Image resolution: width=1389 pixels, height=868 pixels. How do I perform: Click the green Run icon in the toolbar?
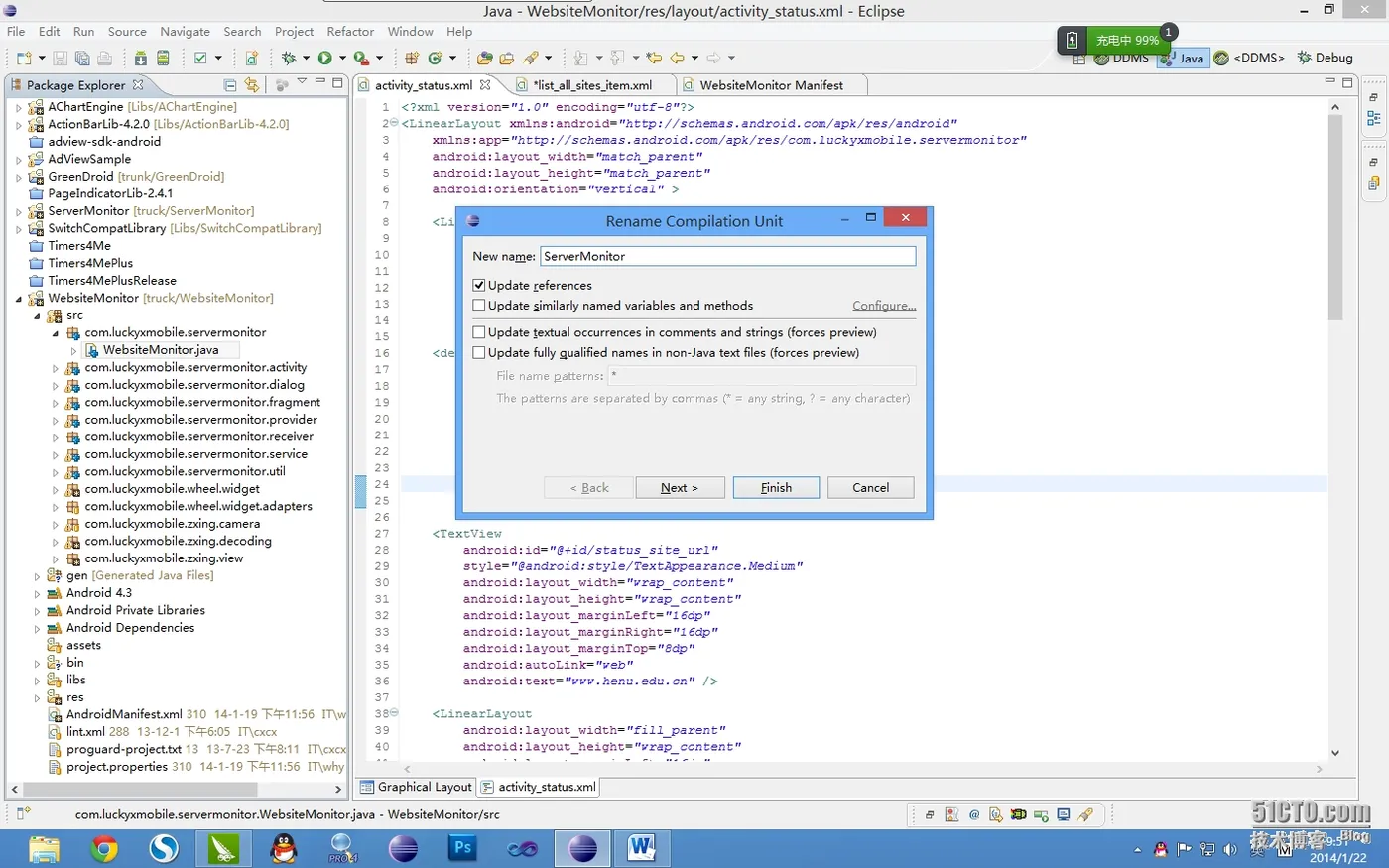coord(324,59)
